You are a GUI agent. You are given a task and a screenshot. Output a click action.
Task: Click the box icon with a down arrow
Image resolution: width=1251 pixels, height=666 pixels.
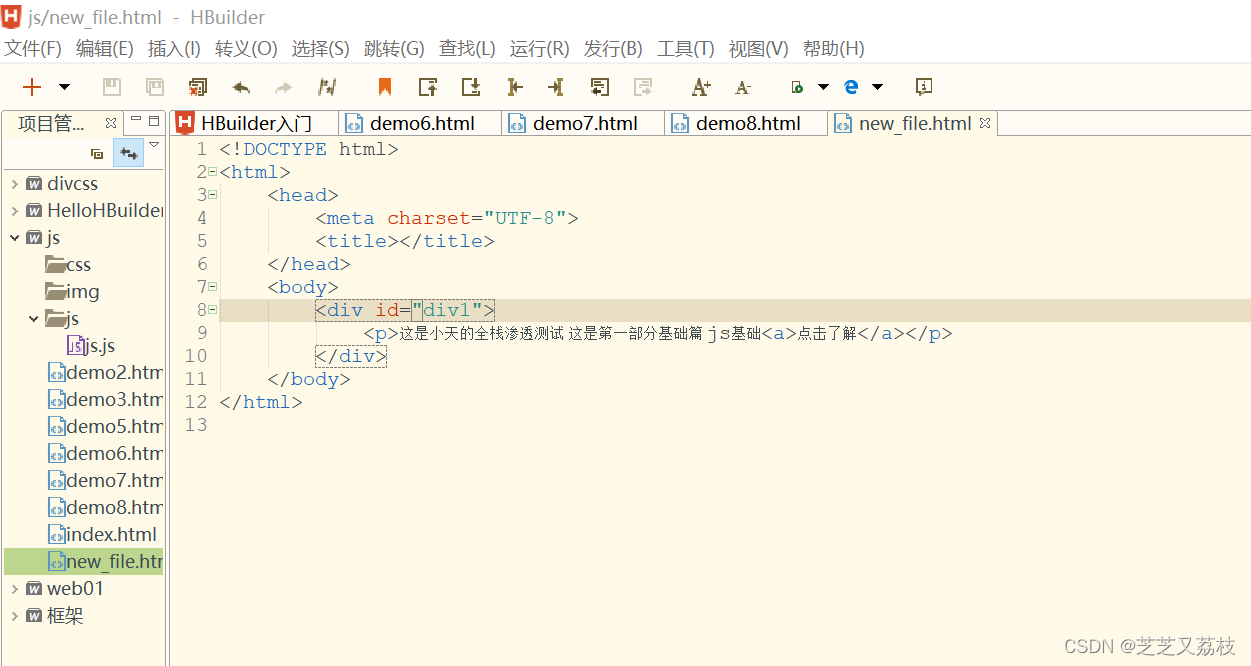[471, 87]
